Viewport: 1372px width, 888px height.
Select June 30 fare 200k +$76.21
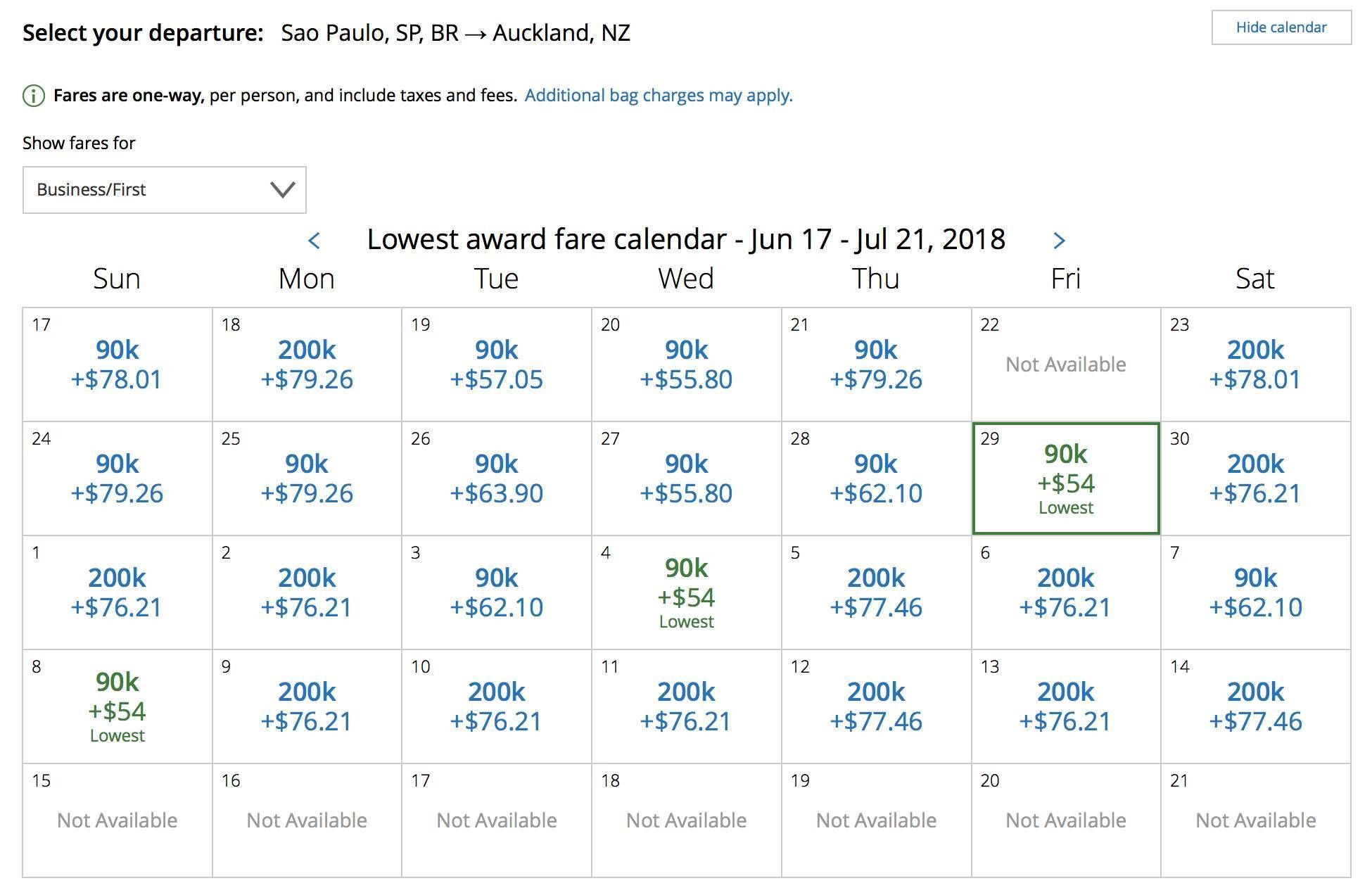1255,478
